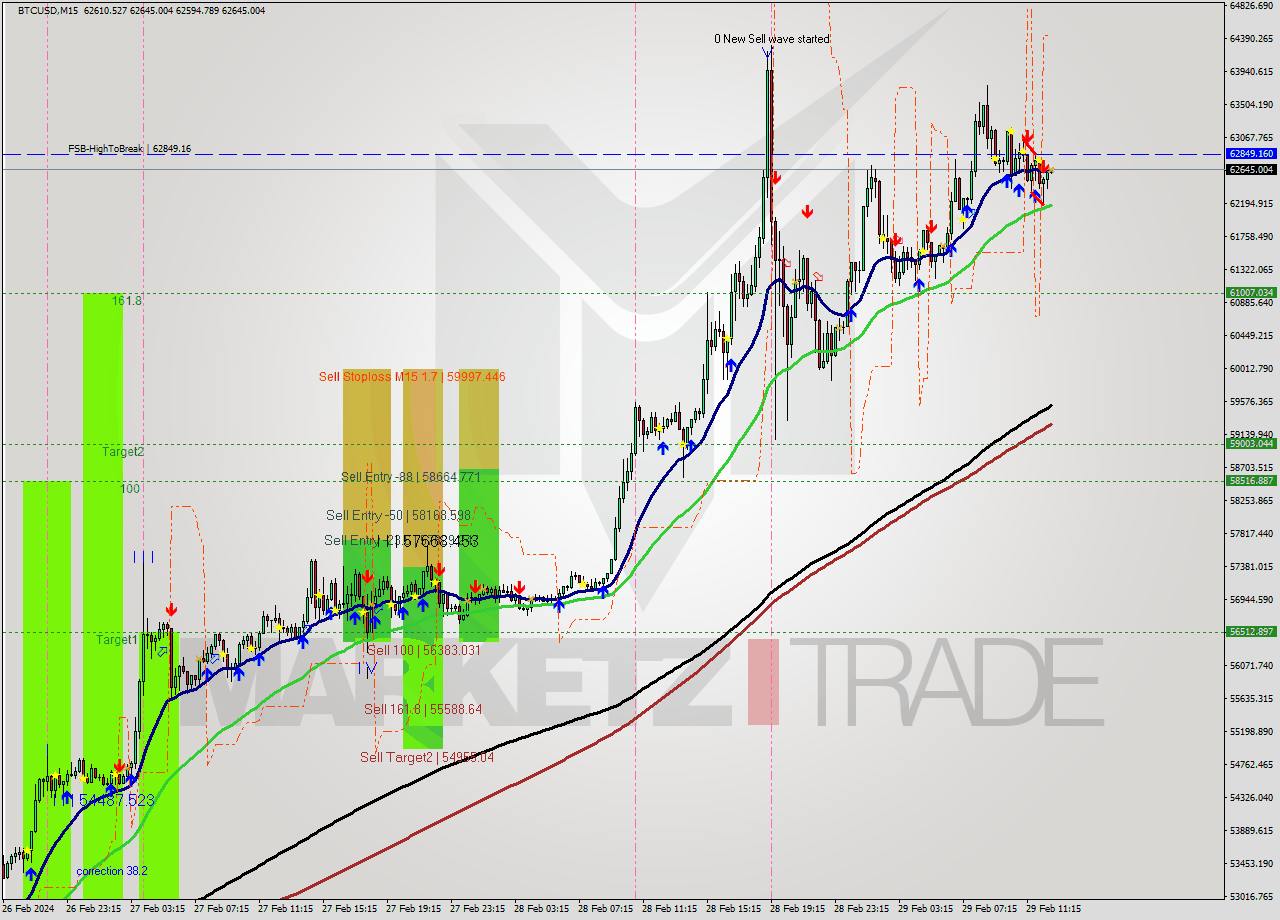This screenshot has height=920, width=1280.
Task: Click the '27 Feb 07:15' time axis label
Action: tap(221, 909)
